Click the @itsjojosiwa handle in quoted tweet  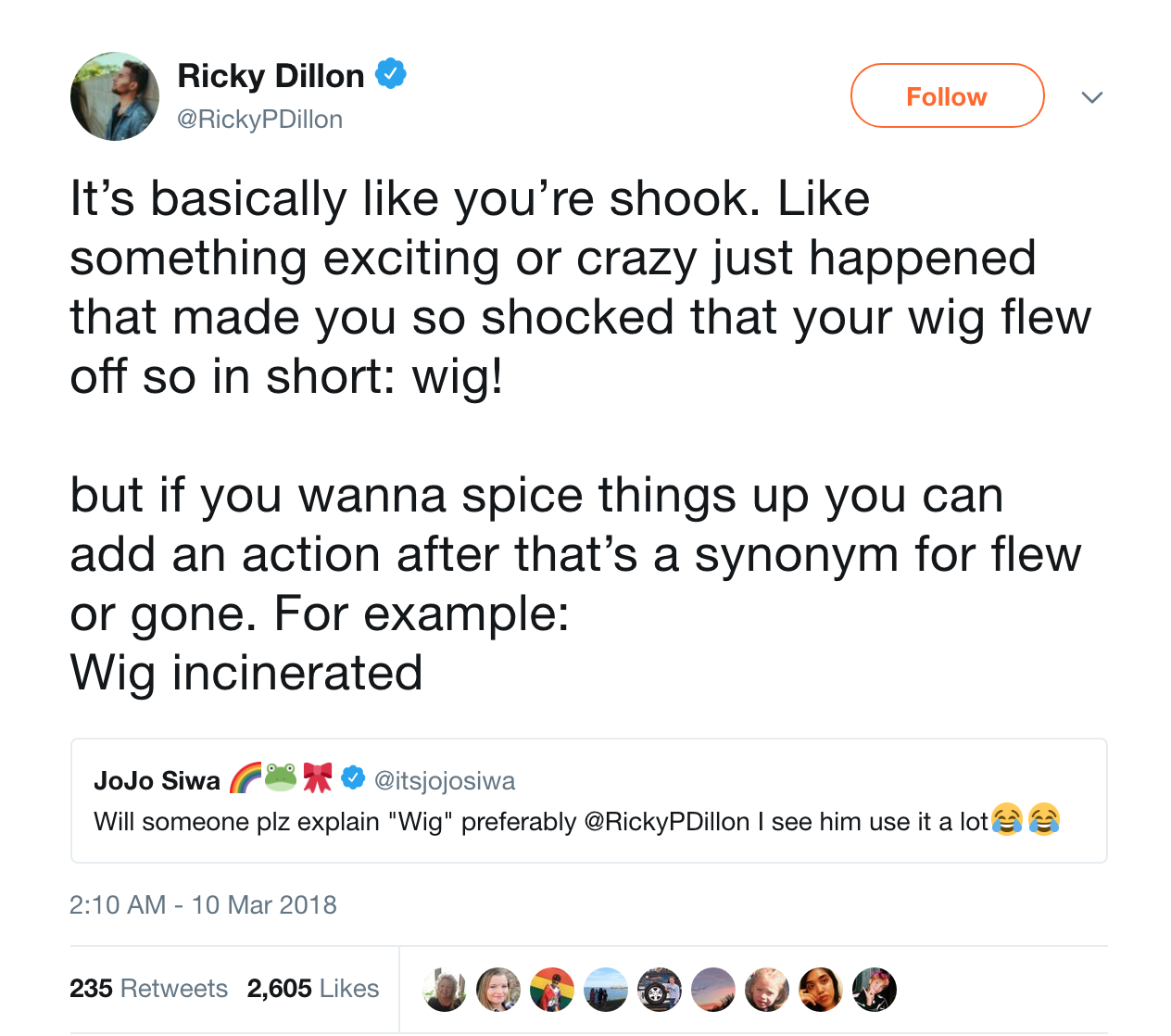[445, 781]
